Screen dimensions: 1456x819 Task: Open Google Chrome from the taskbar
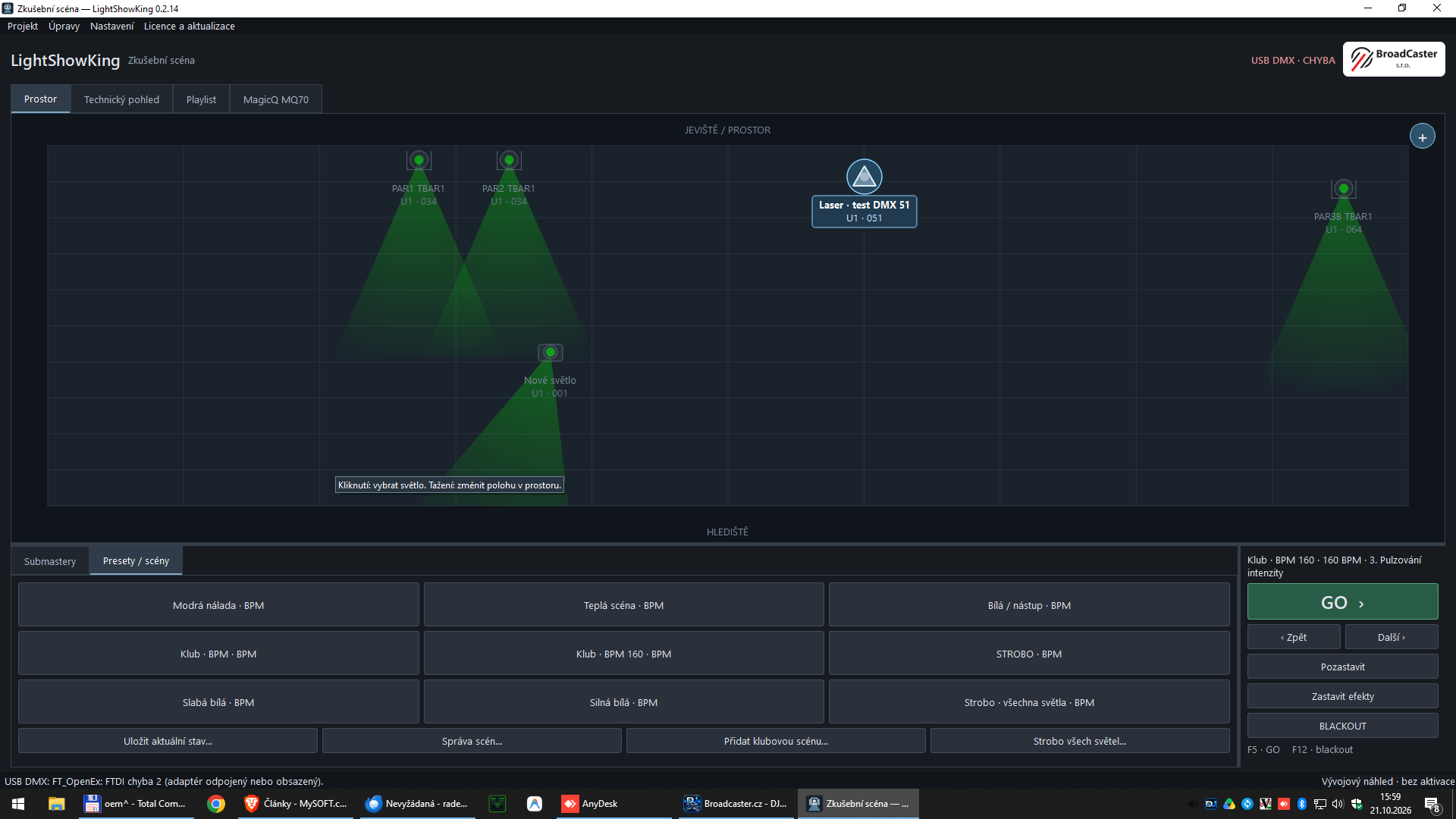(216, 804)
